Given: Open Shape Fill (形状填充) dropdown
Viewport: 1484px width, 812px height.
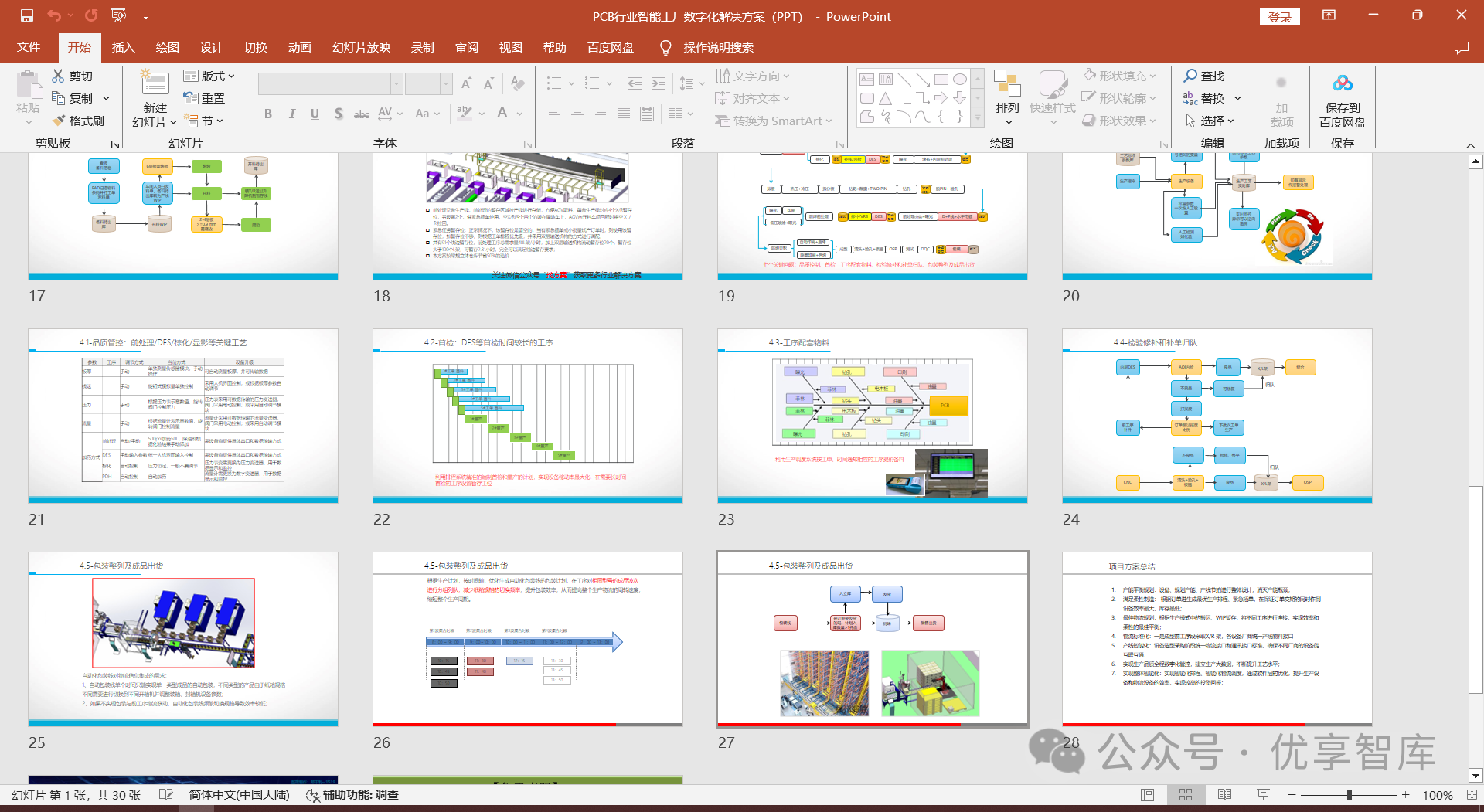Looking at the screenshot, I should tap(1119, 76).
